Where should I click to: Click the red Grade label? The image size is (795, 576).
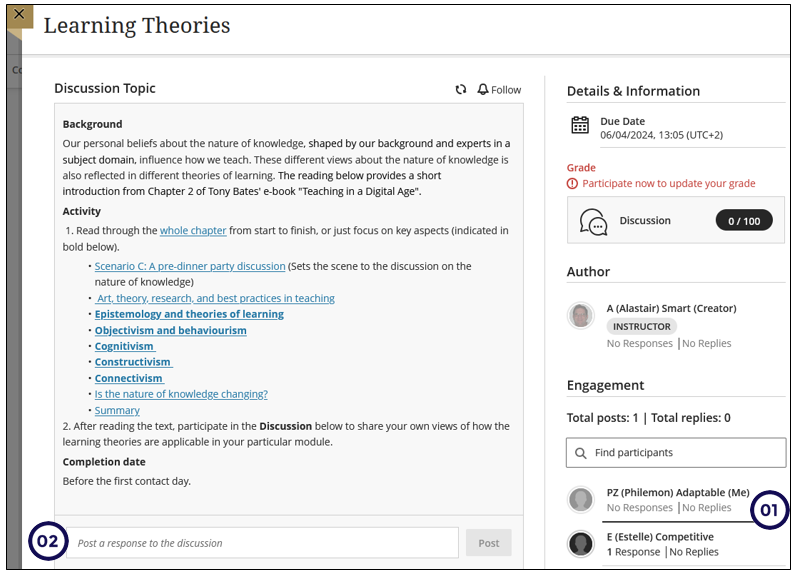coord(581,168)
